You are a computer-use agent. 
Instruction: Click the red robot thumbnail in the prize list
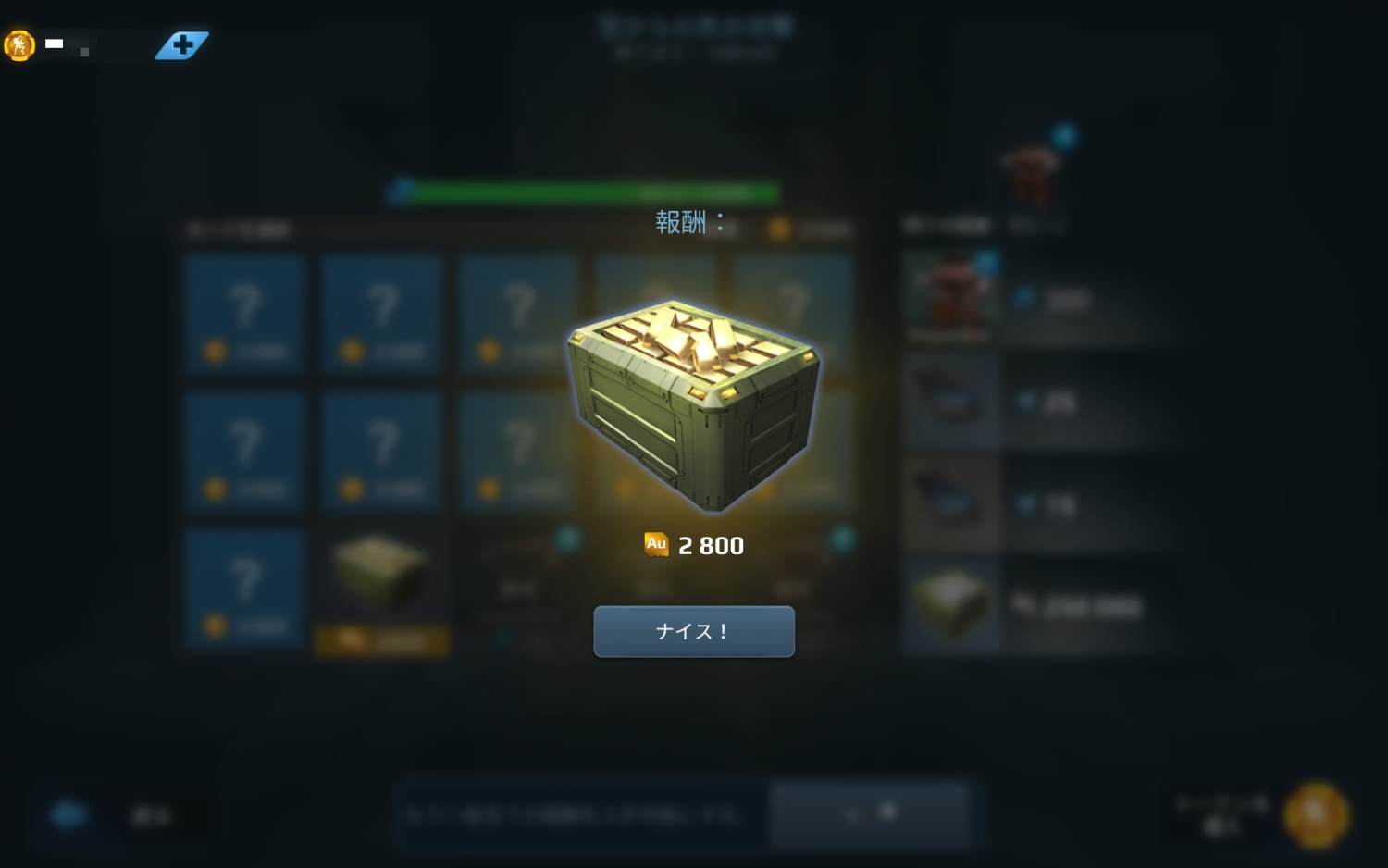point(952,298)
